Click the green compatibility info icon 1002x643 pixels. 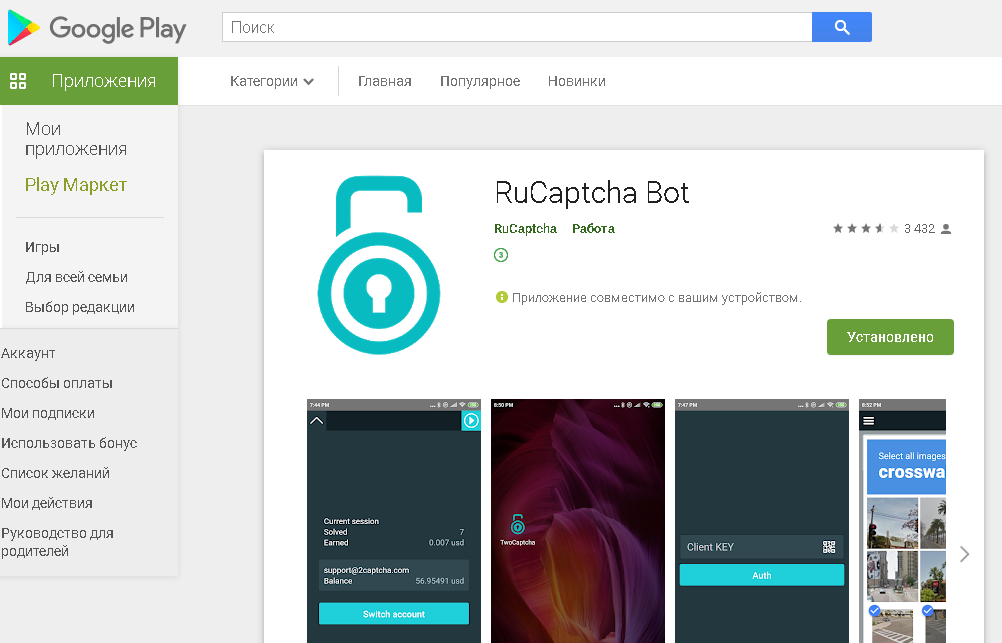click(502, 297)
